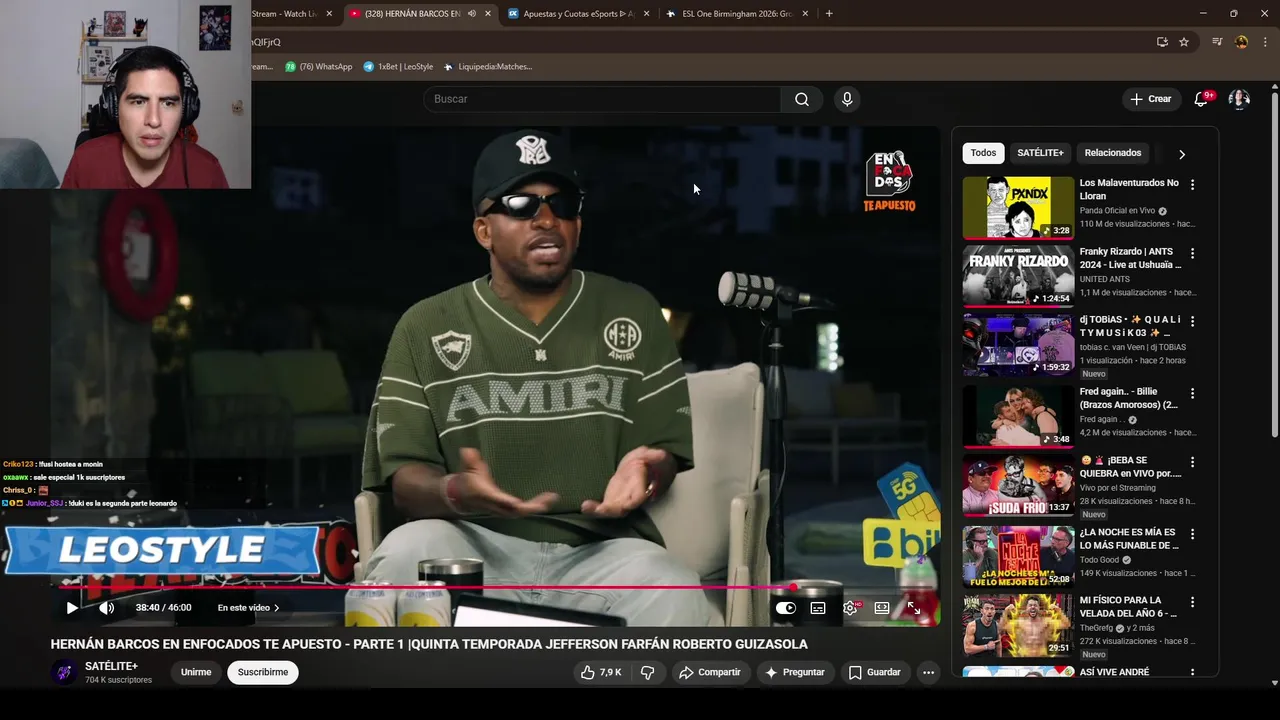This screenshot has height=720, width=1280.
Task: Bookmark this page with the star
Action: (x=1184, y=42)
